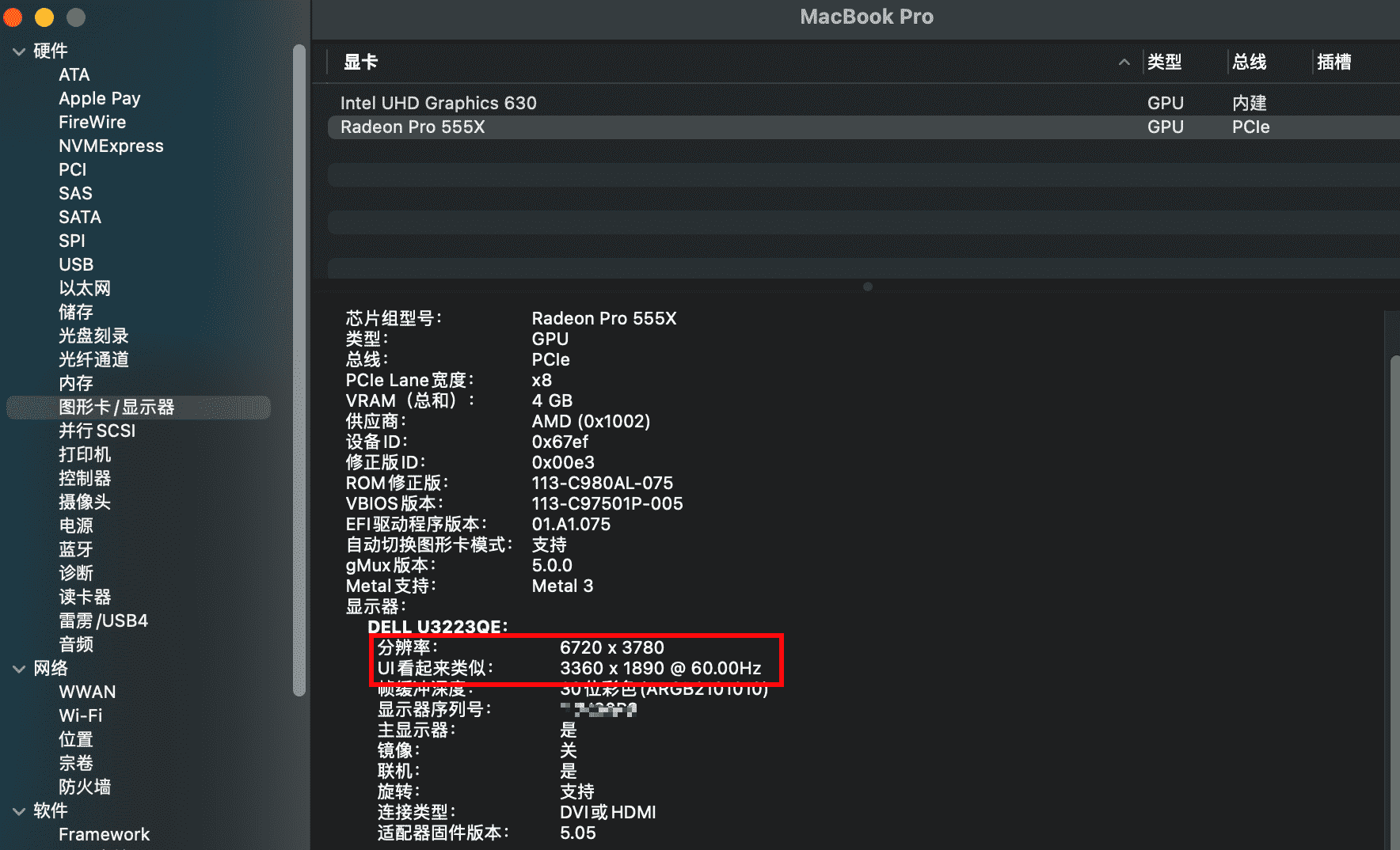The image size is (1400, 850).
Task: Select 摄像头 in the sidebar
Action: [85, 502]
